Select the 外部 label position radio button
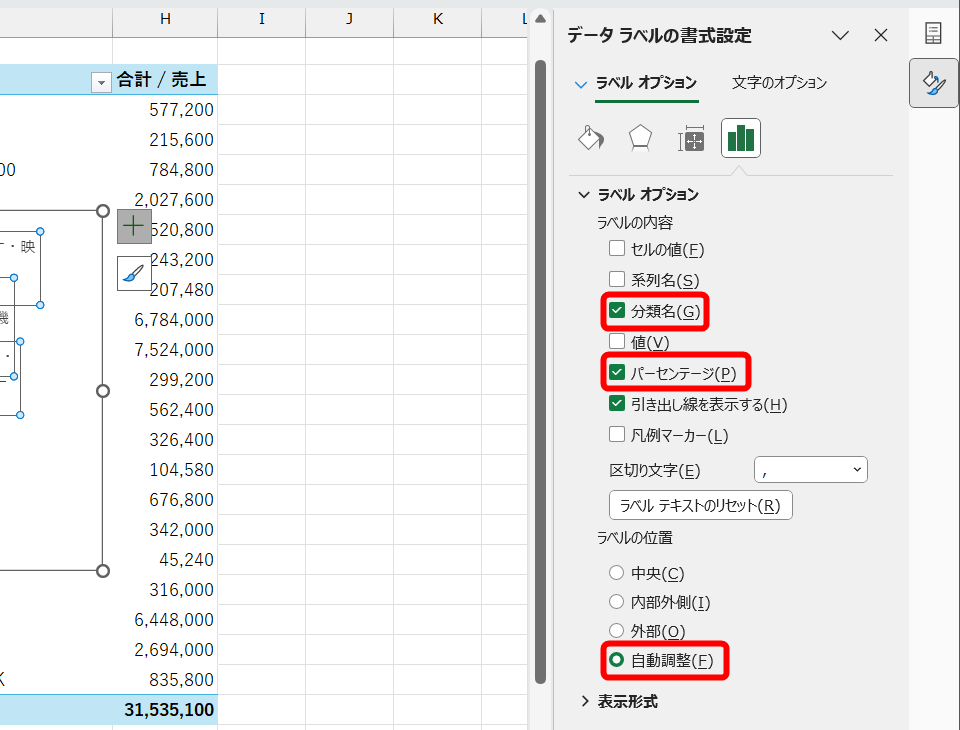Viewport: 960px width, 730px height. click(x=616, y=629)
